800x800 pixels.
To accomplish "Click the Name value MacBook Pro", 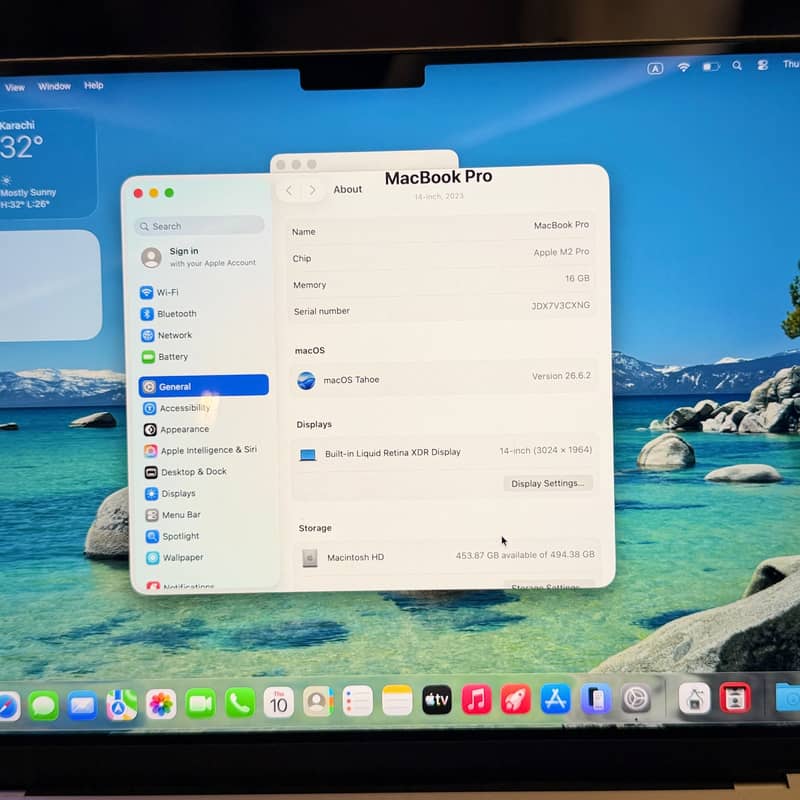I will (x=561, y=225).
